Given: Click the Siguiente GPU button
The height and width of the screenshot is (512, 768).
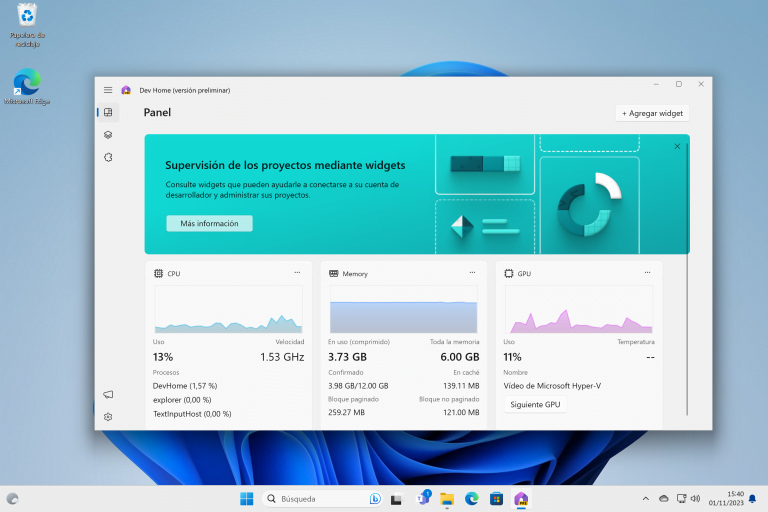Looking at the screenshot, I should [x=535, y=405].
